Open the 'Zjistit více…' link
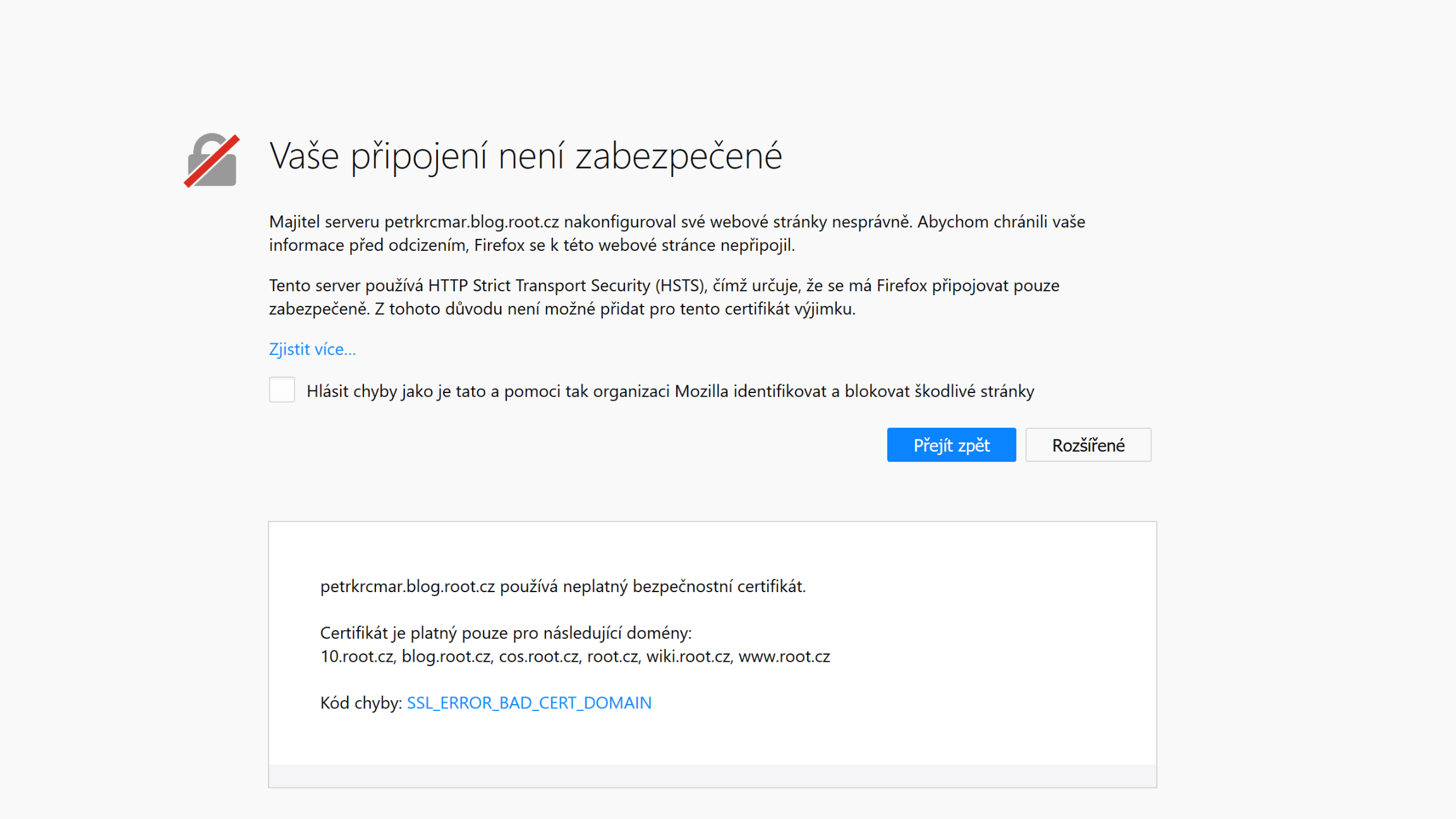This screenshot has width=1456, height=819. pyautogui.click(x=312, y=349)
